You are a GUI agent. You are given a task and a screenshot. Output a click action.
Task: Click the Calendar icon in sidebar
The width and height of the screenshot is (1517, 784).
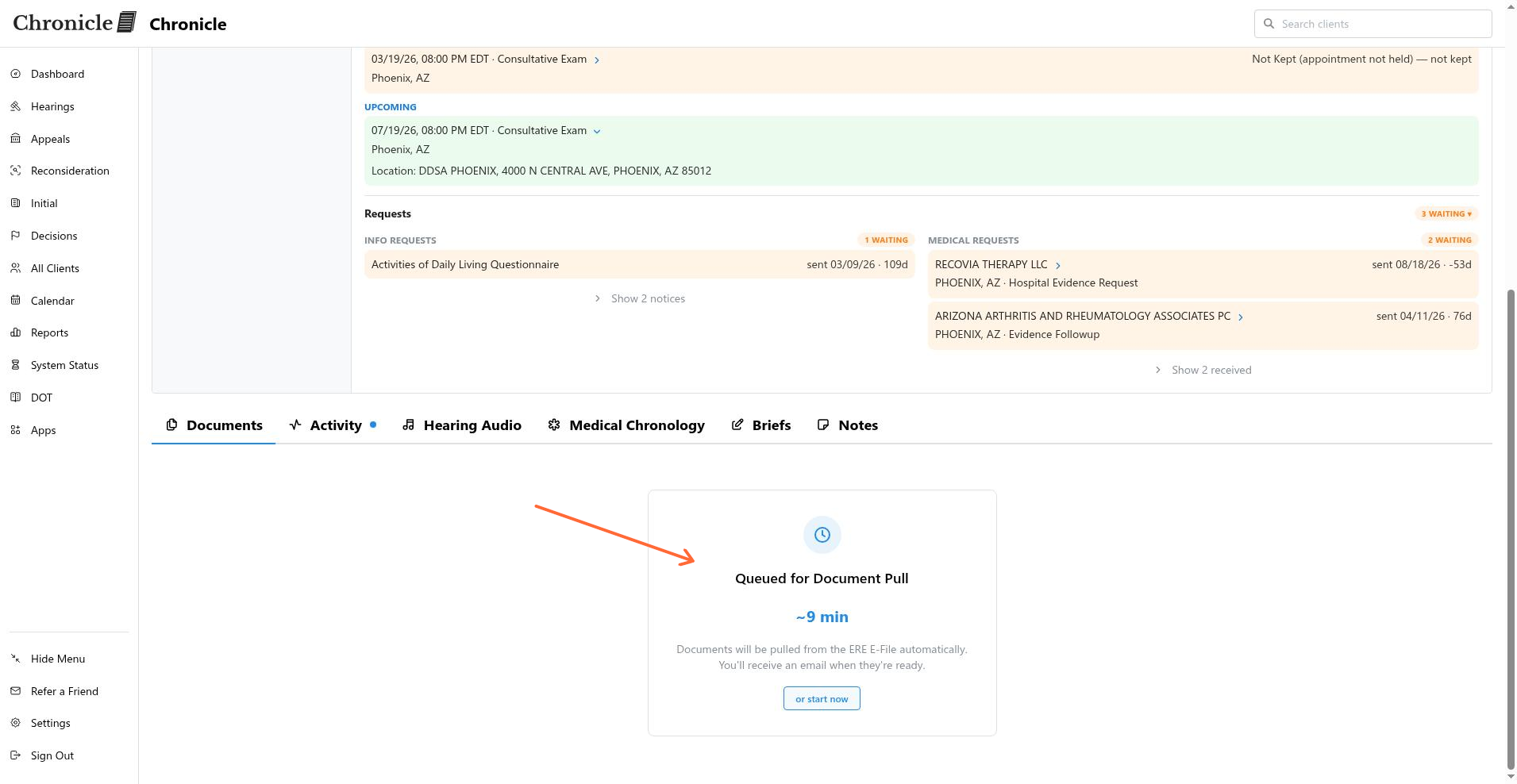tap(15, 301)
